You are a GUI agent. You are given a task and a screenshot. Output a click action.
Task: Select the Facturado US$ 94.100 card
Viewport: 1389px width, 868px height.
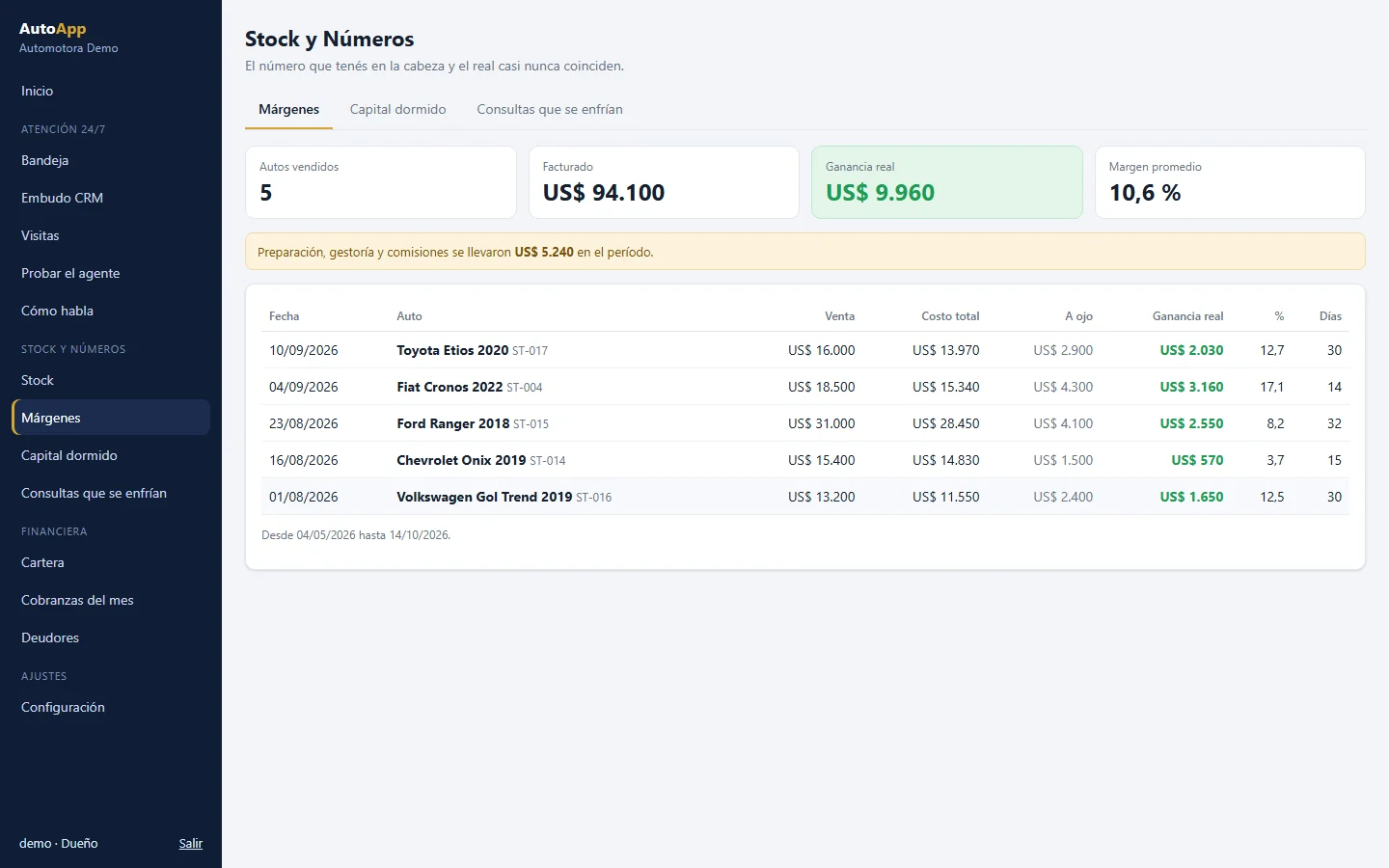pos(664,182)
